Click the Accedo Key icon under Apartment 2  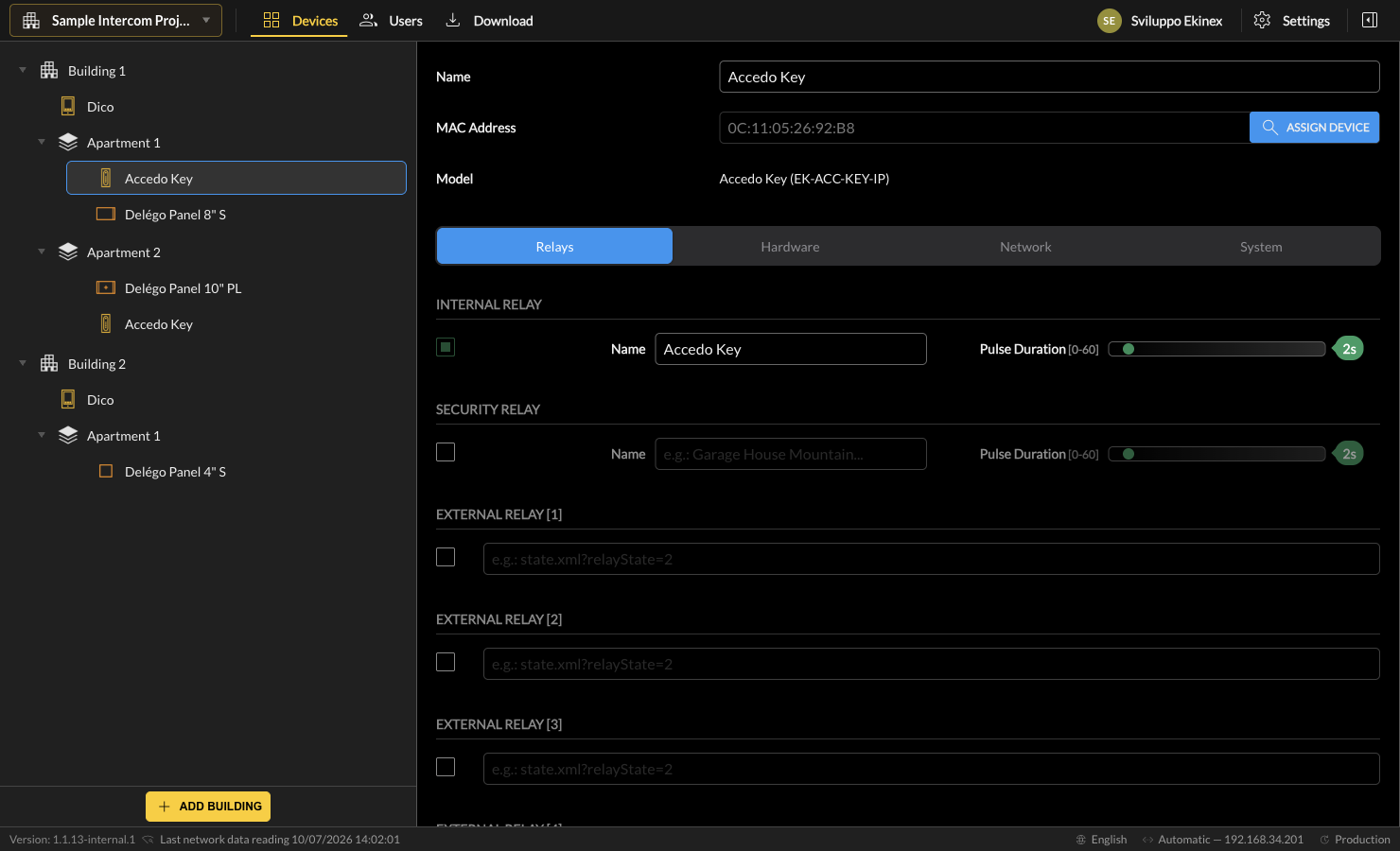[x=106, y=323]
